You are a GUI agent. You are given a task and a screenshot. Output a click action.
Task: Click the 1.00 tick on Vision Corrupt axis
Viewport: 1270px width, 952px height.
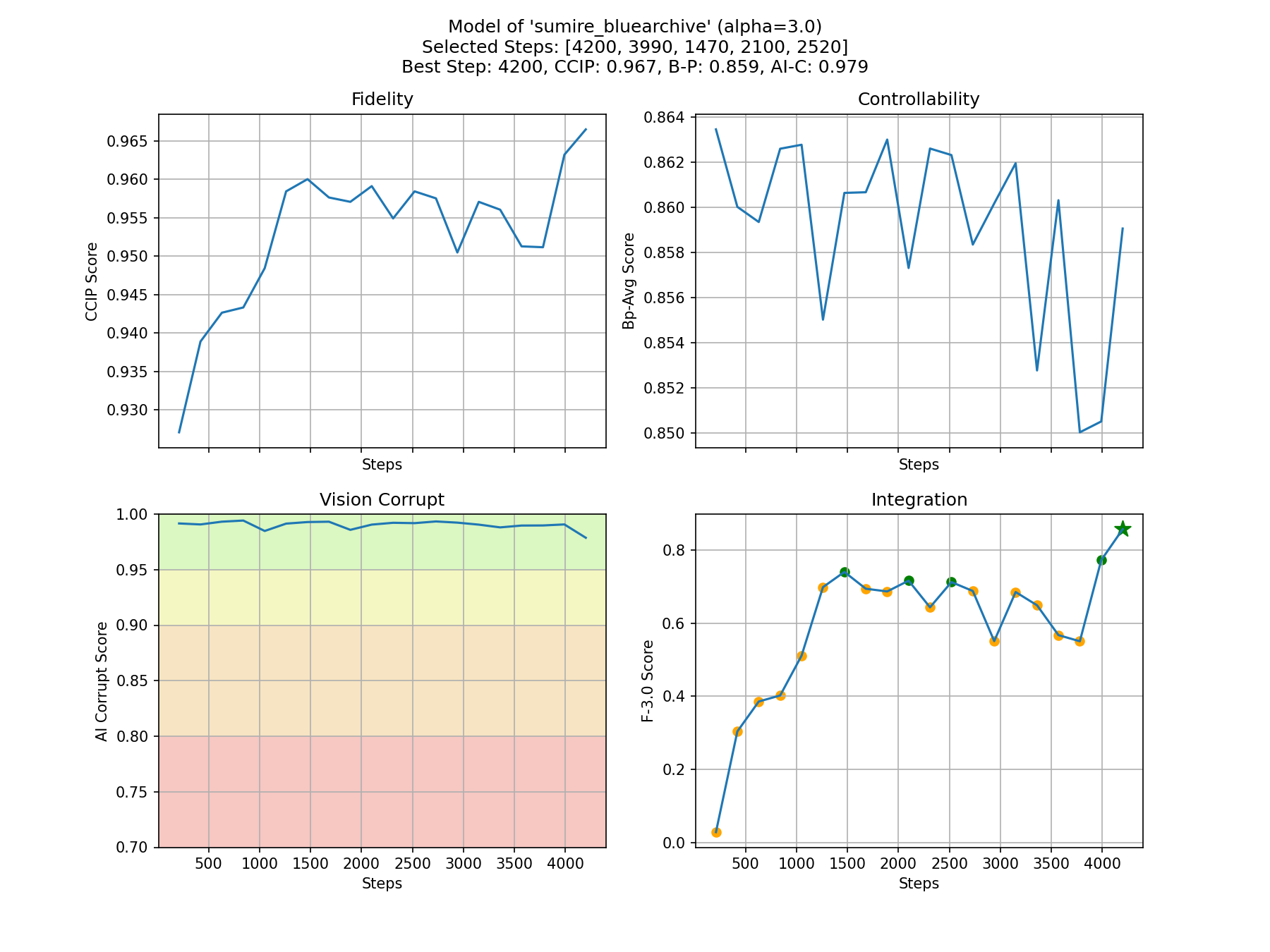133,515
